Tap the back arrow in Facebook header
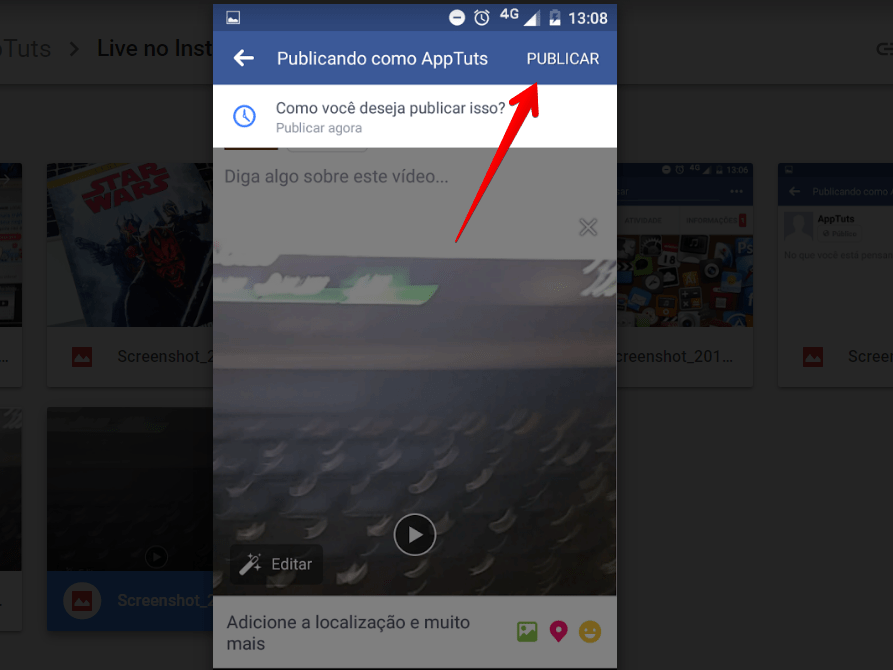 [x=244, y=58]
